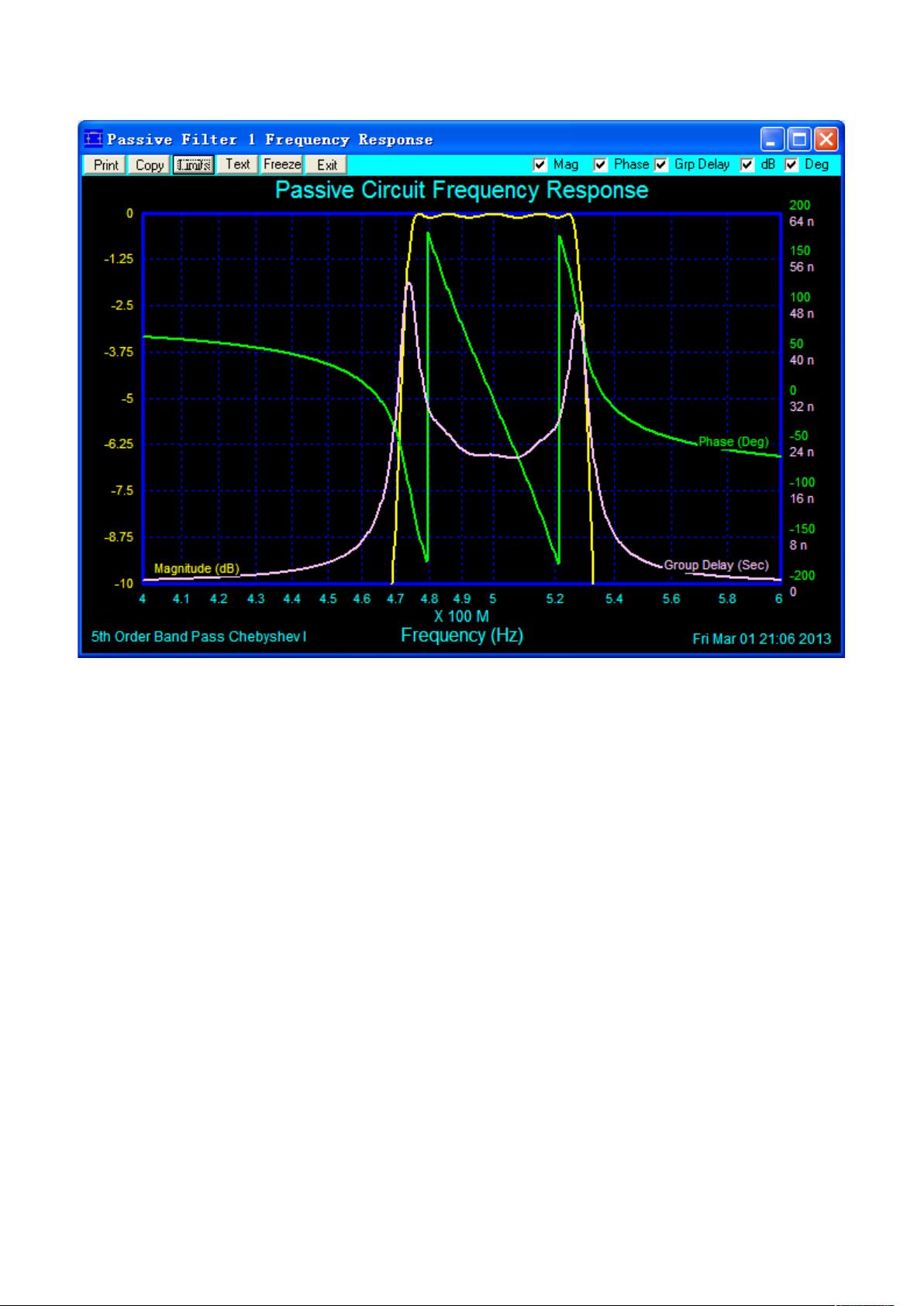
Task: Click the application icon in the title bar
Action: click(93, 140)
